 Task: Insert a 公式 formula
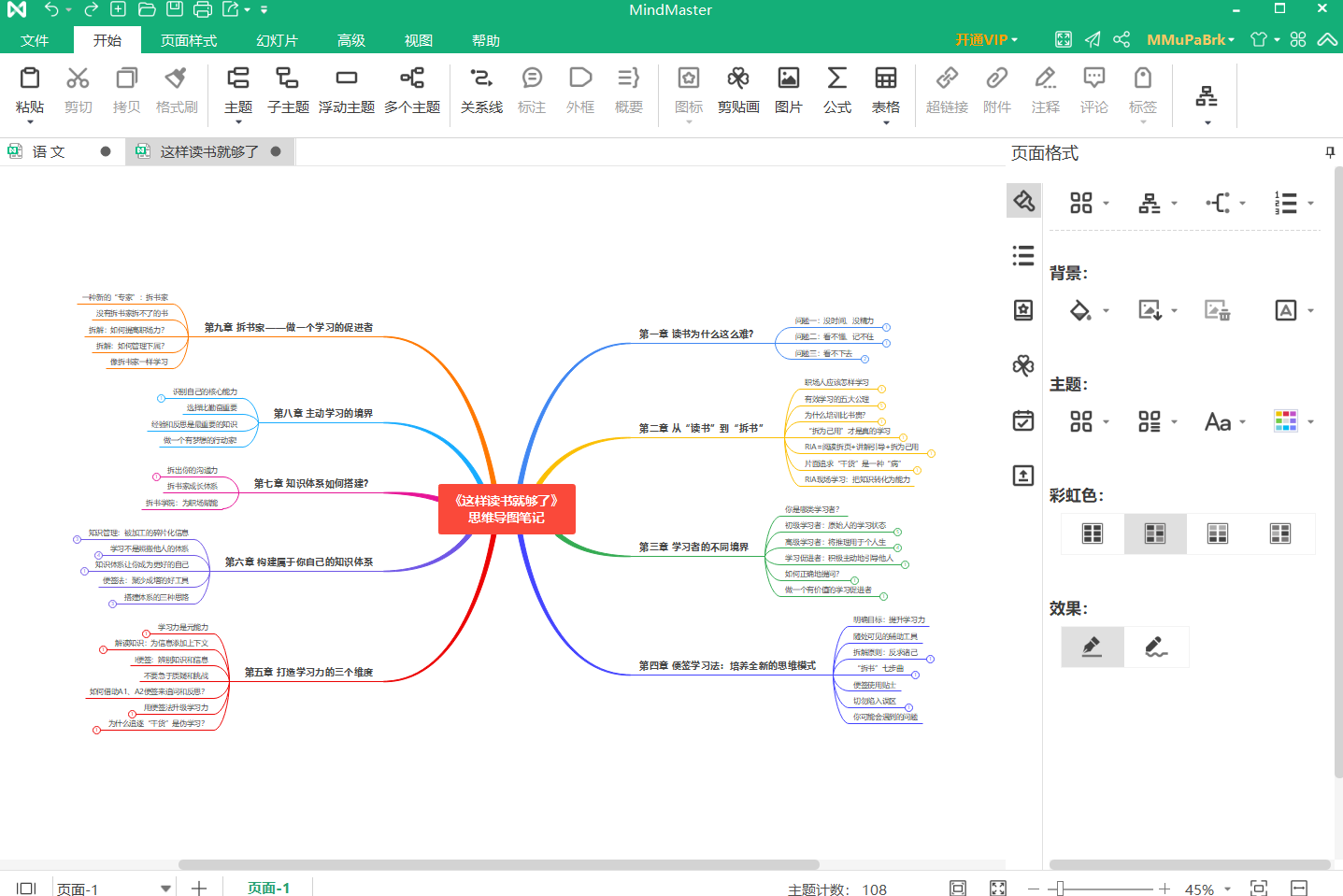click(837, 91)
